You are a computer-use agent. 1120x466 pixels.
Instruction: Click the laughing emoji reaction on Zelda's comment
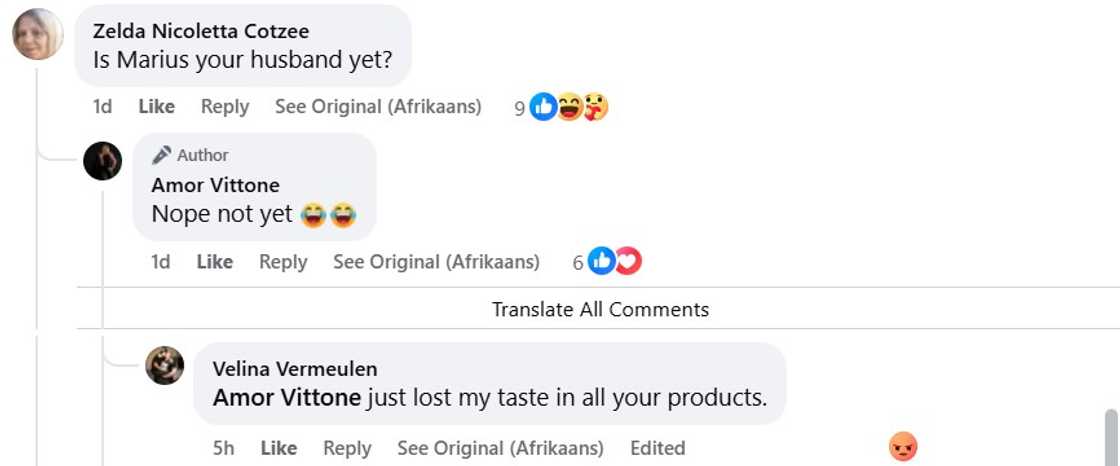point(570,107)
